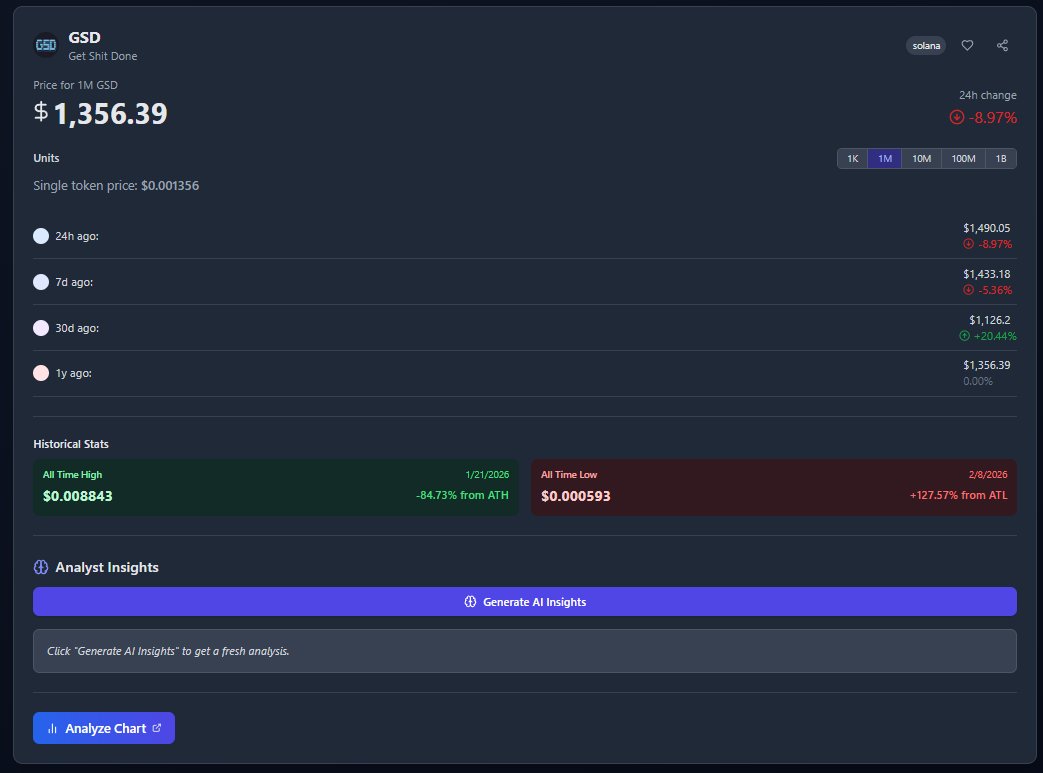Click the $1,490.05 price value
Image resolution: width=1043 pixels, height=773 pixels.
986,228
